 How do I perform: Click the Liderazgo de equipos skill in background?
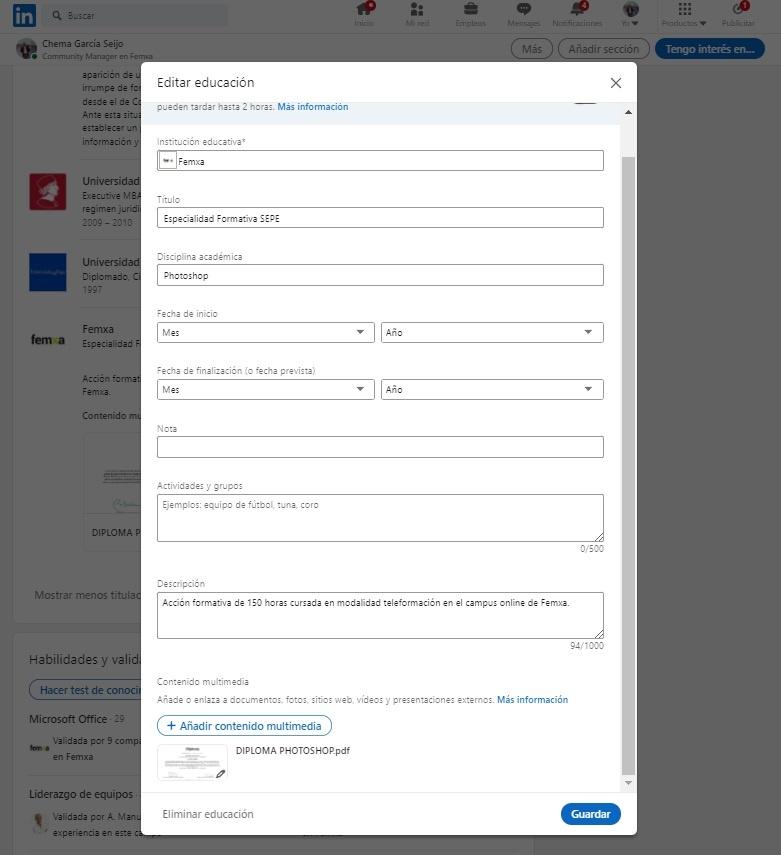[x=81, y=794]
